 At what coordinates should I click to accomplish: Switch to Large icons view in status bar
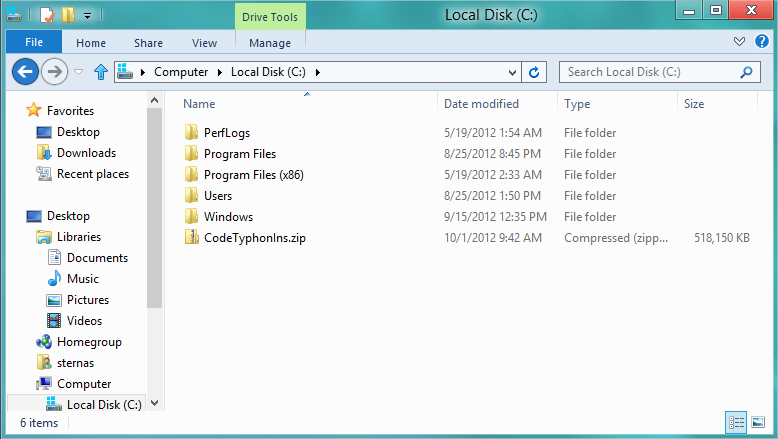pyautogui.click(x=758, y=423)
